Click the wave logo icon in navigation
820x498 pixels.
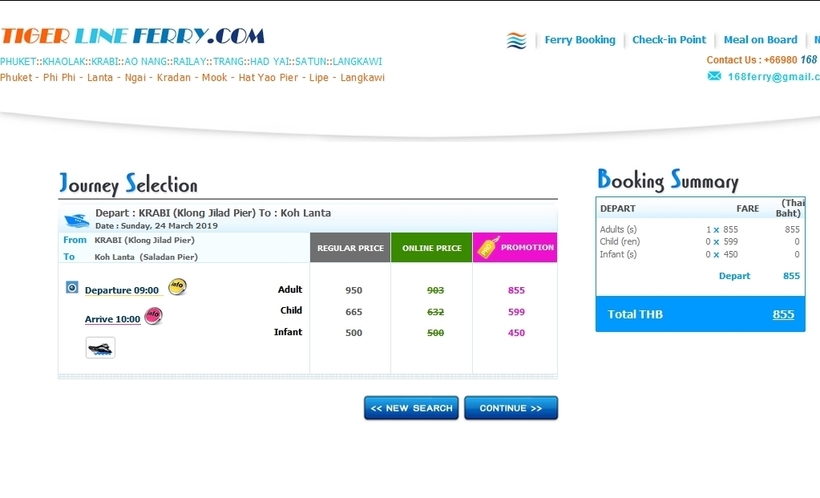(x=516, y=41)
